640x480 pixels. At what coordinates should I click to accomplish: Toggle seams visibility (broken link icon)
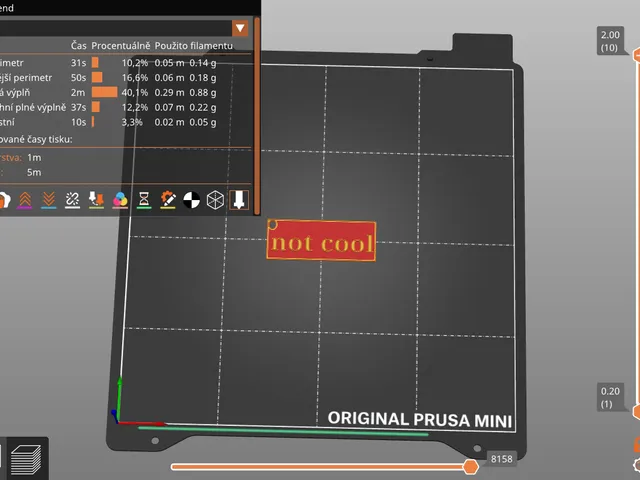tap(72, 200)
